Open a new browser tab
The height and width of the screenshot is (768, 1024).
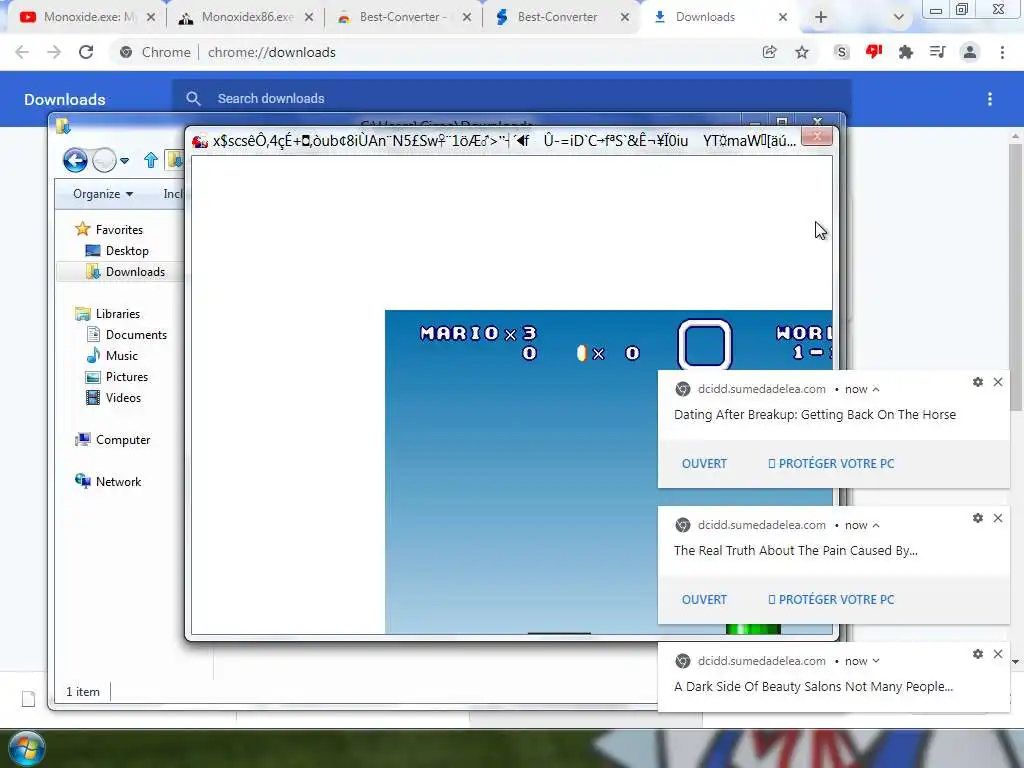point(821,18)
